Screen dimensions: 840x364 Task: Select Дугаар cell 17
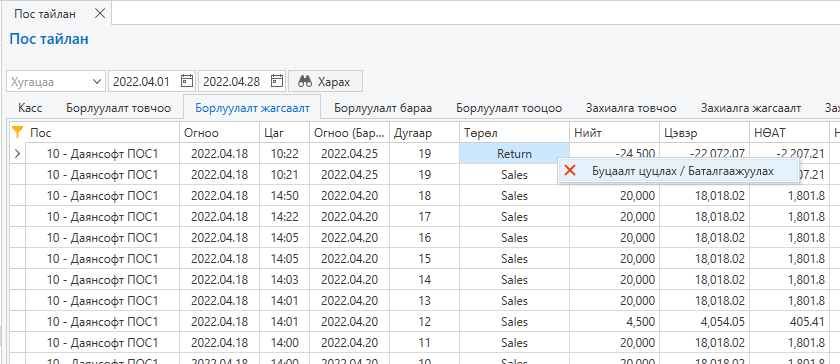(424, 217)
